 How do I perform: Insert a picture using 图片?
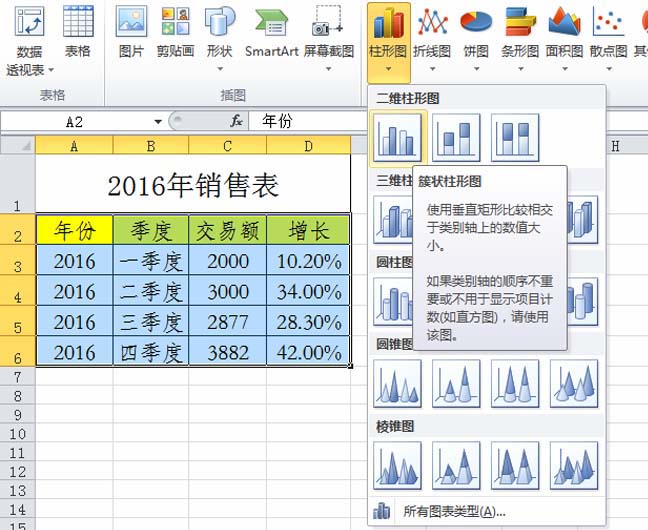point(131,32)
